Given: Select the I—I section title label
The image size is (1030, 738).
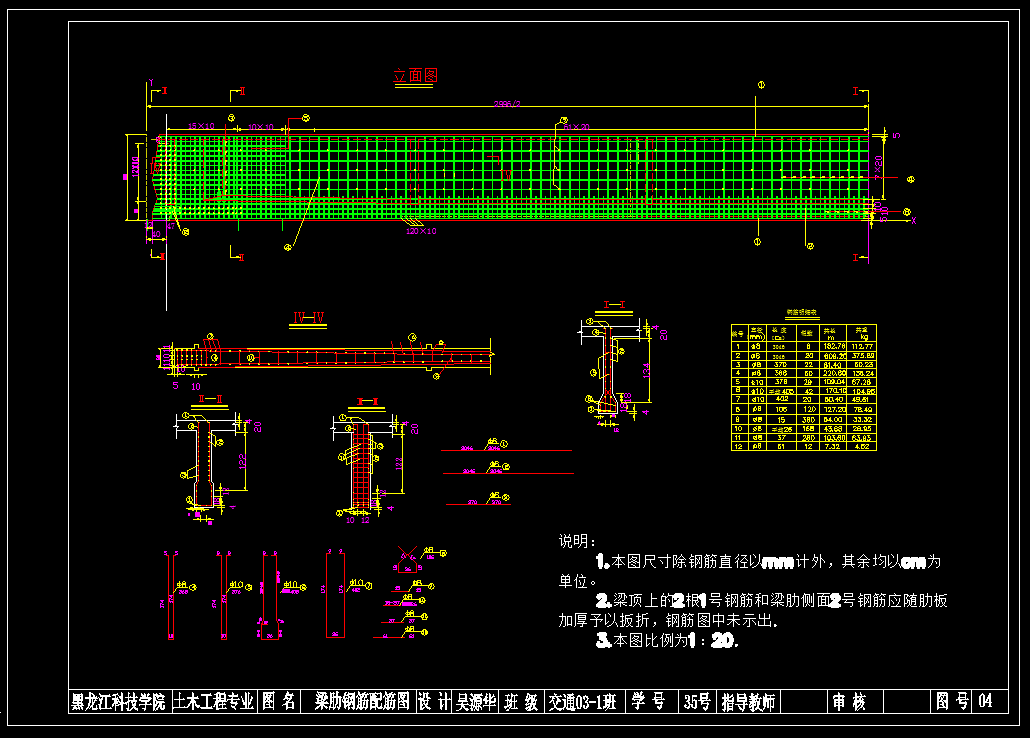Looking at the screenshot, I should coord(614,305).
